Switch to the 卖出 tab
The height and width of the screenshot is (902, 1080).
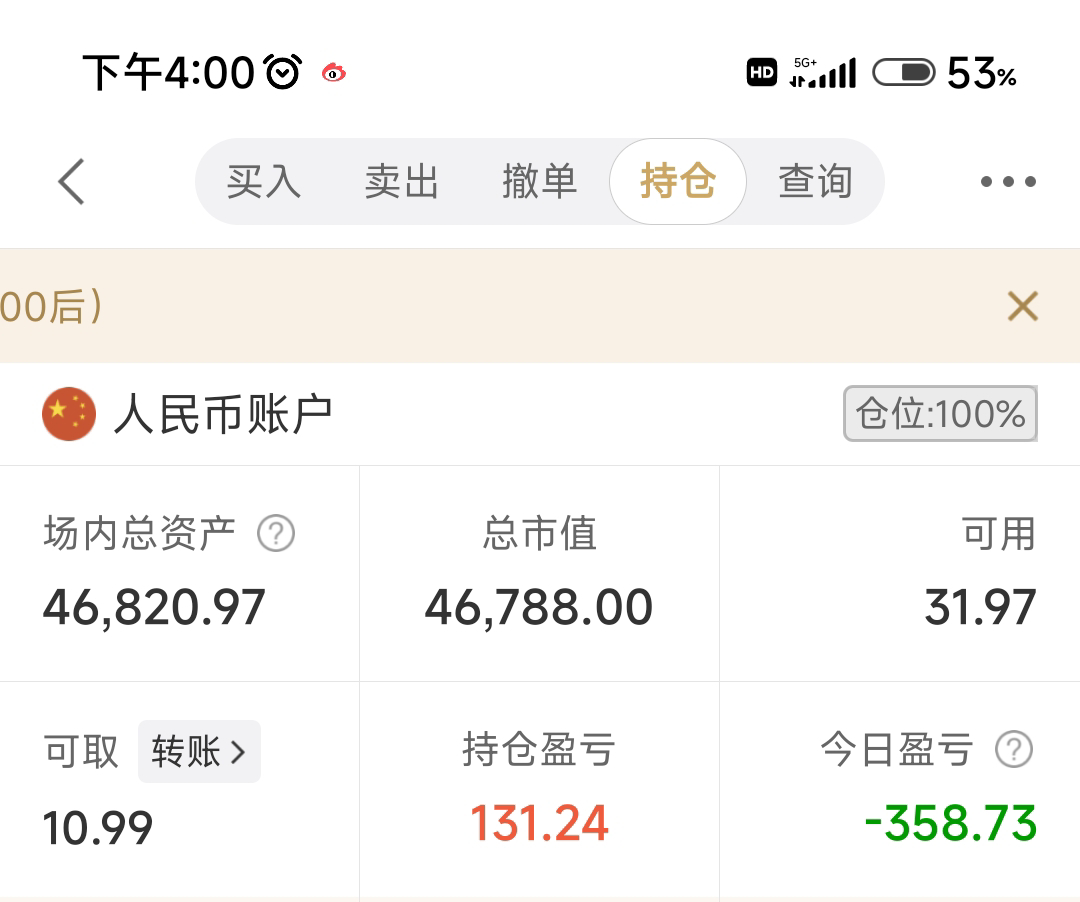click(x=401, y=182)
